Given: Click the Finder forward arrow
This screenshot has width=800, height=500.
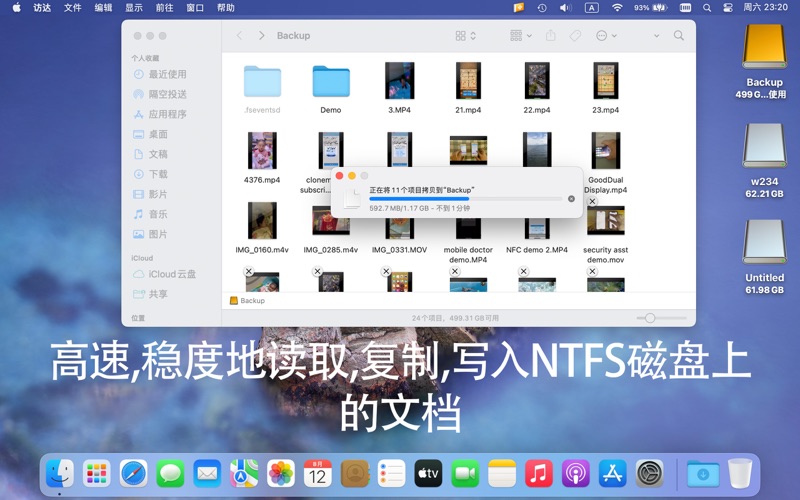Looking at the screenshot, I should [262, 36].
